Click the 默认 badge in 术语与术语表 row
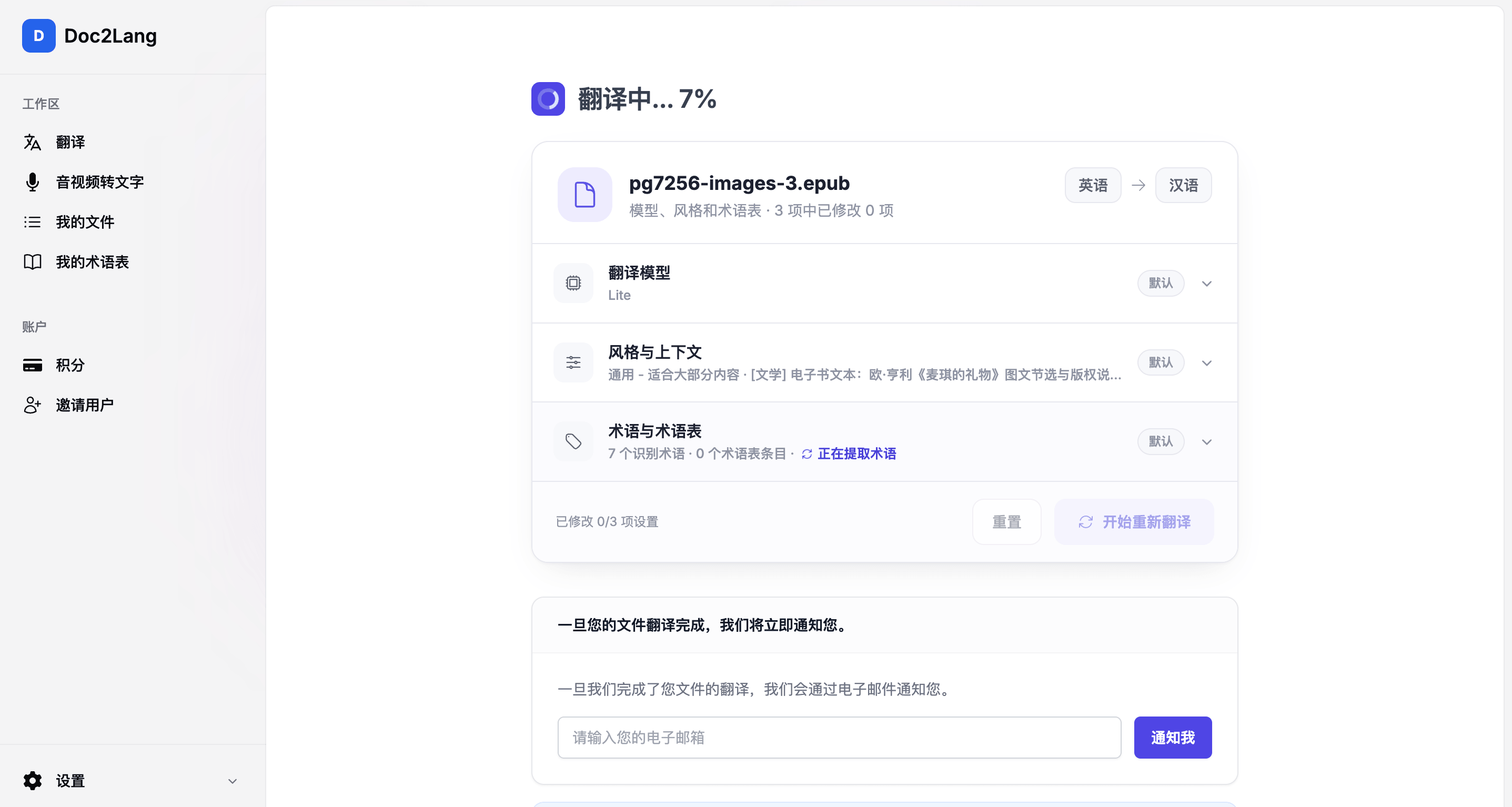This screenshot has width=1512, height=807. (x=1161, y=441)
